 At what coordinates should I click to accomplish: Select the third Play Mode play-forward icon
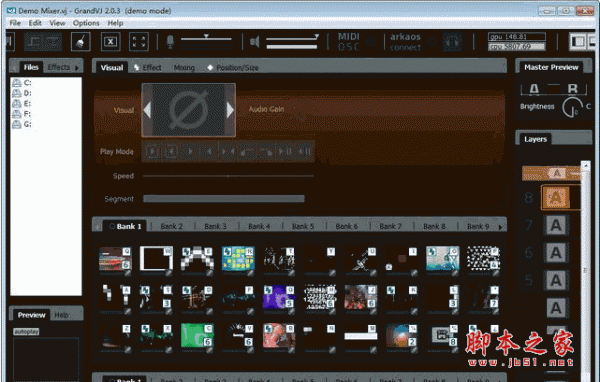(x=190, y=152)
